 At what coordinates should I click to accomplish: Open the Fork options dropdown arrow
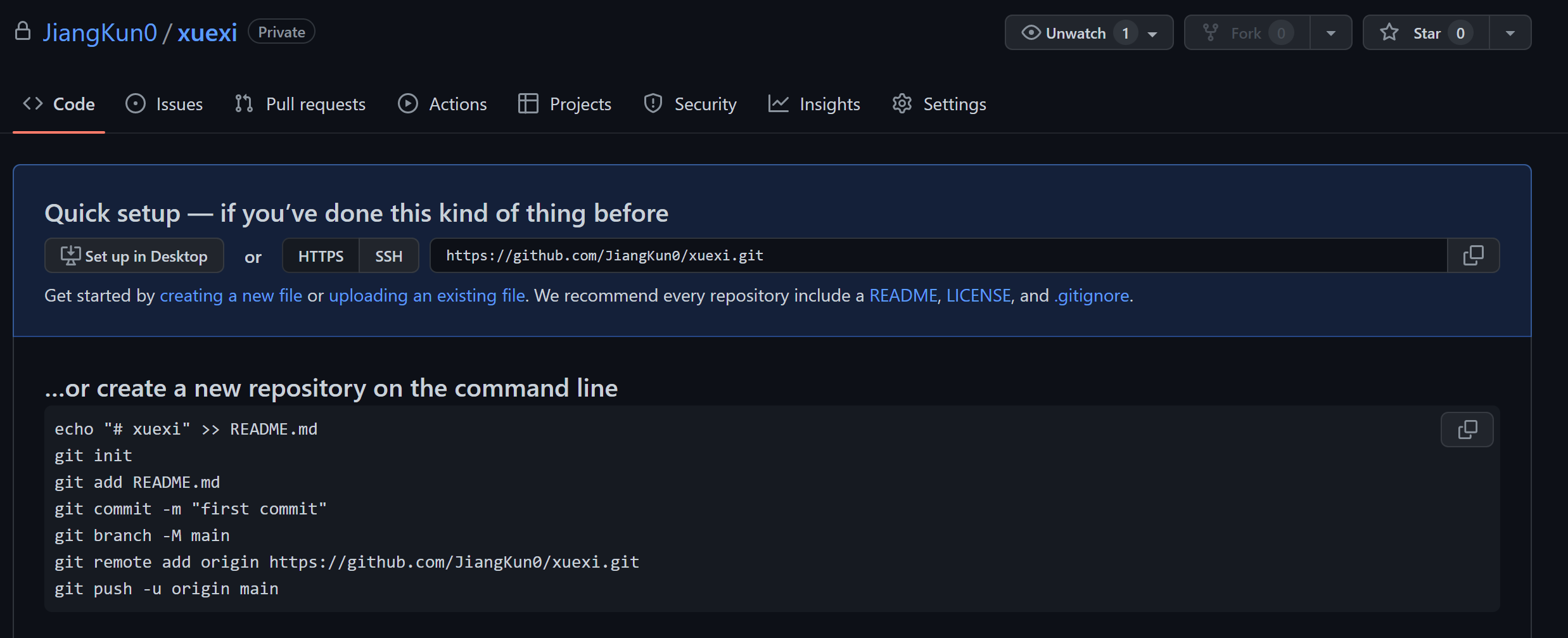pyautogui.click(x=1330, y=33)
